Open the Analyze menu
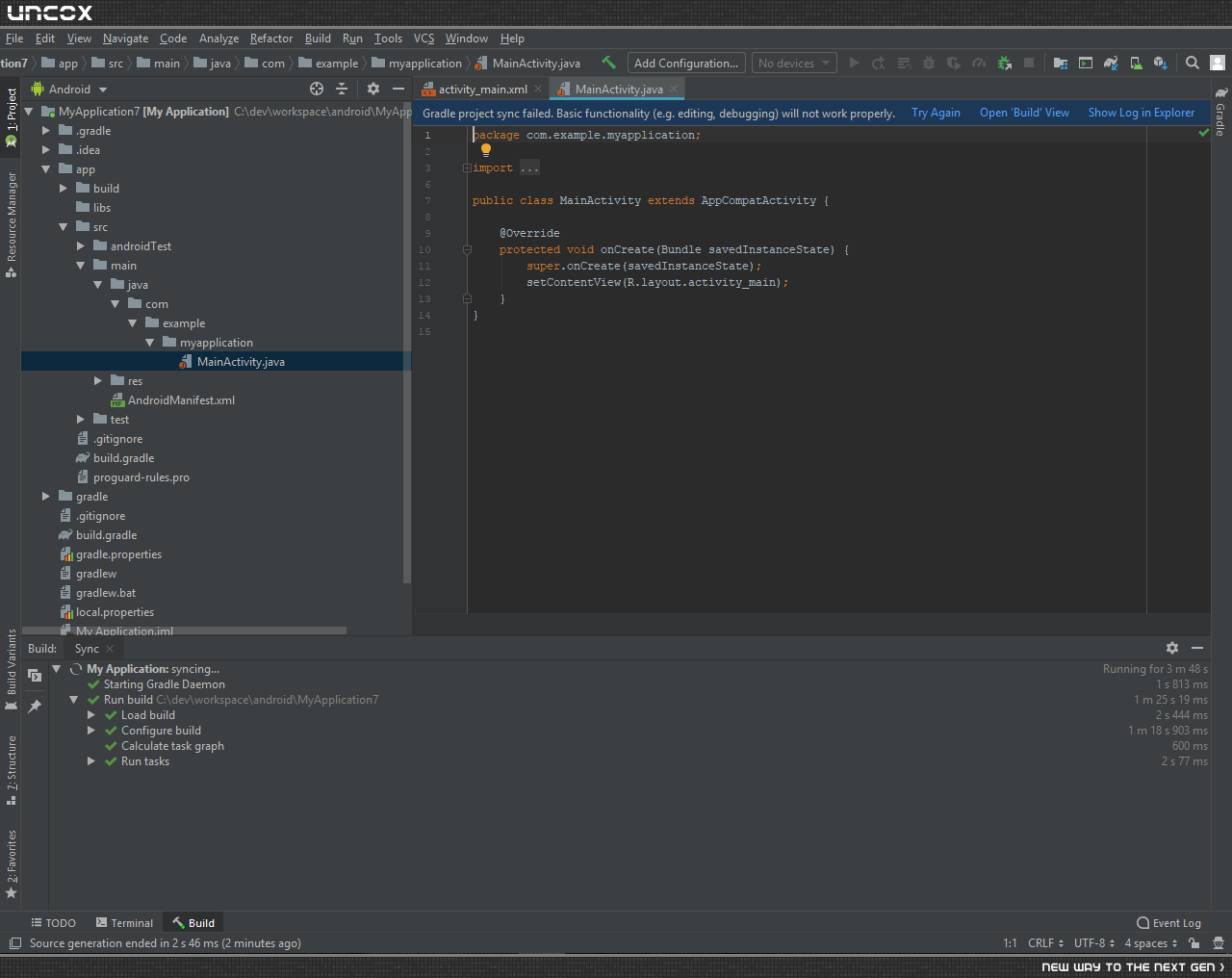The image size is (1232, 978). [218, 39]
